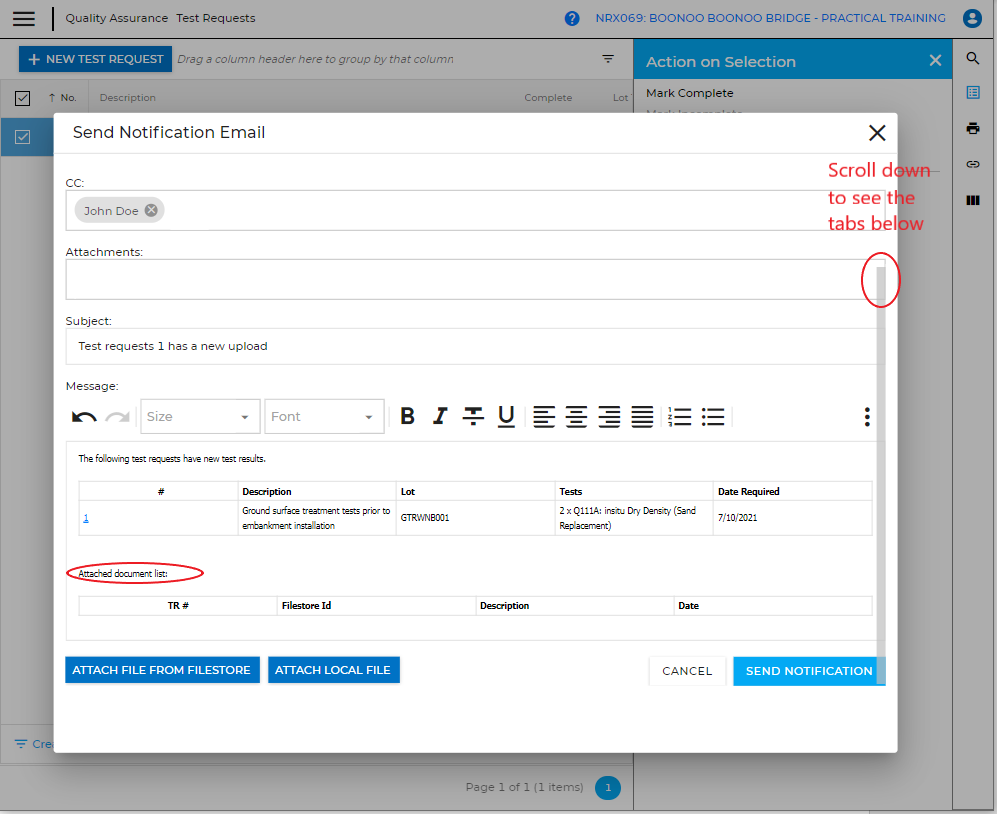The image size is (997, 814).
Task: Expand the Font dropdown
Action: point(325,417)
